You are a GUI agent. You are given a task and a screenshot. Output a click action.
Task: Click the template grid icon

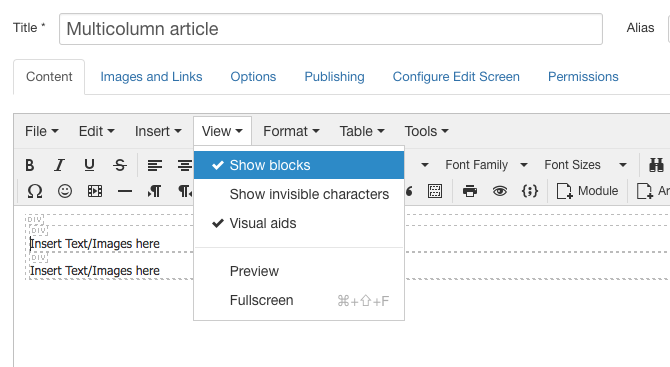coord(435,191)
